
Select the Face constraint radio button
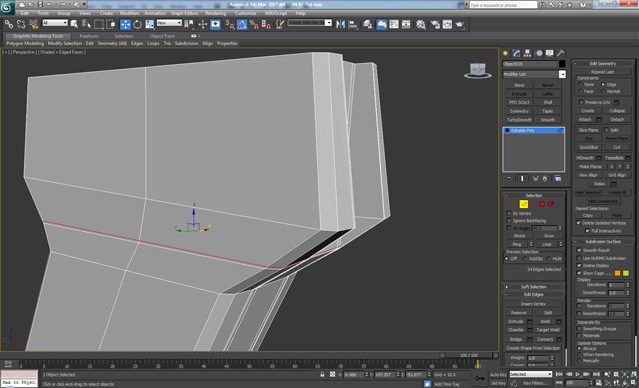580,91
